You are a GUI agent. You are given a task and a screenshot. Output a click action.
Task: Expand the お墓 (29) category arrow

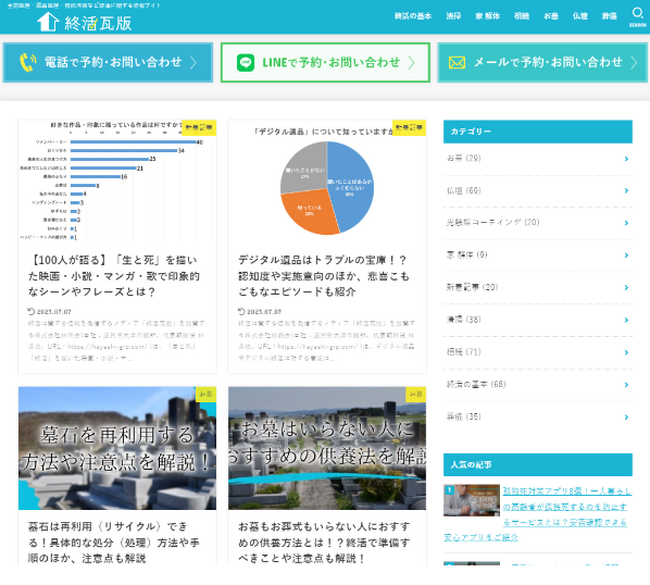tap(626, 159)
